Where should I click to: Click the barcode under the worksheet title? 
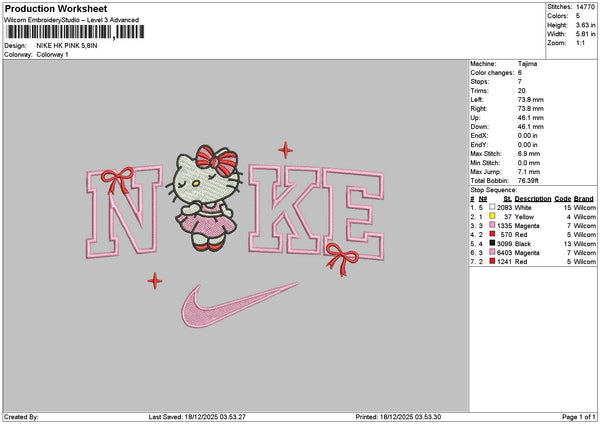point(75,32)
